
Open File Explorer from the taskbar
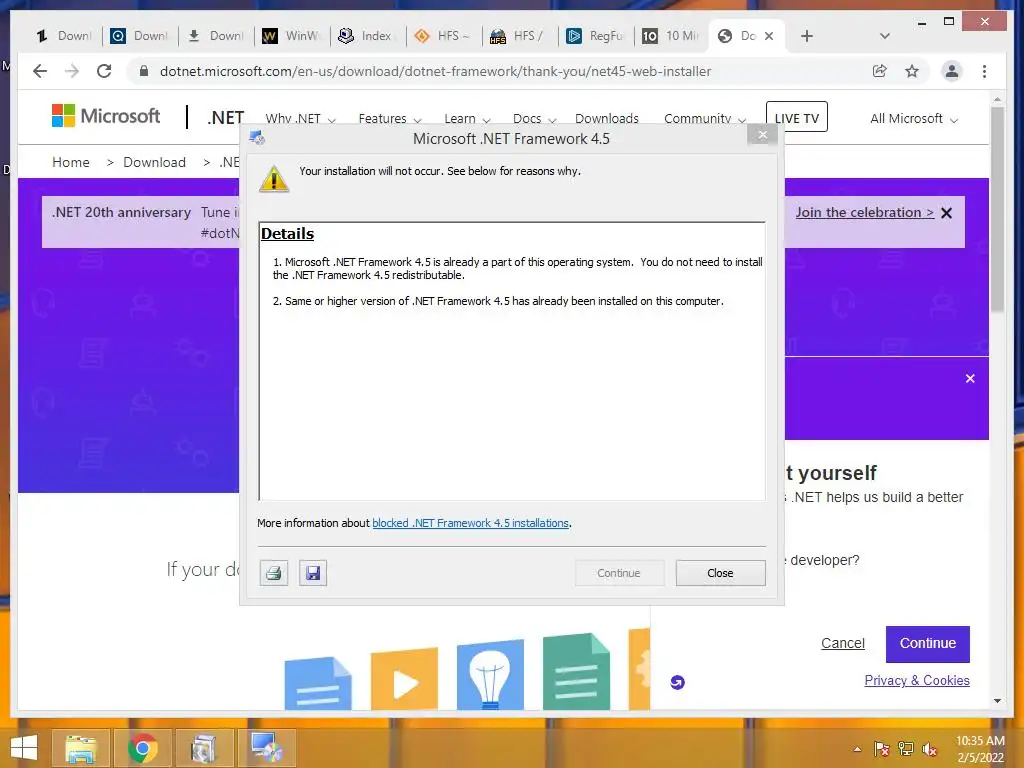tap(81, 748)
